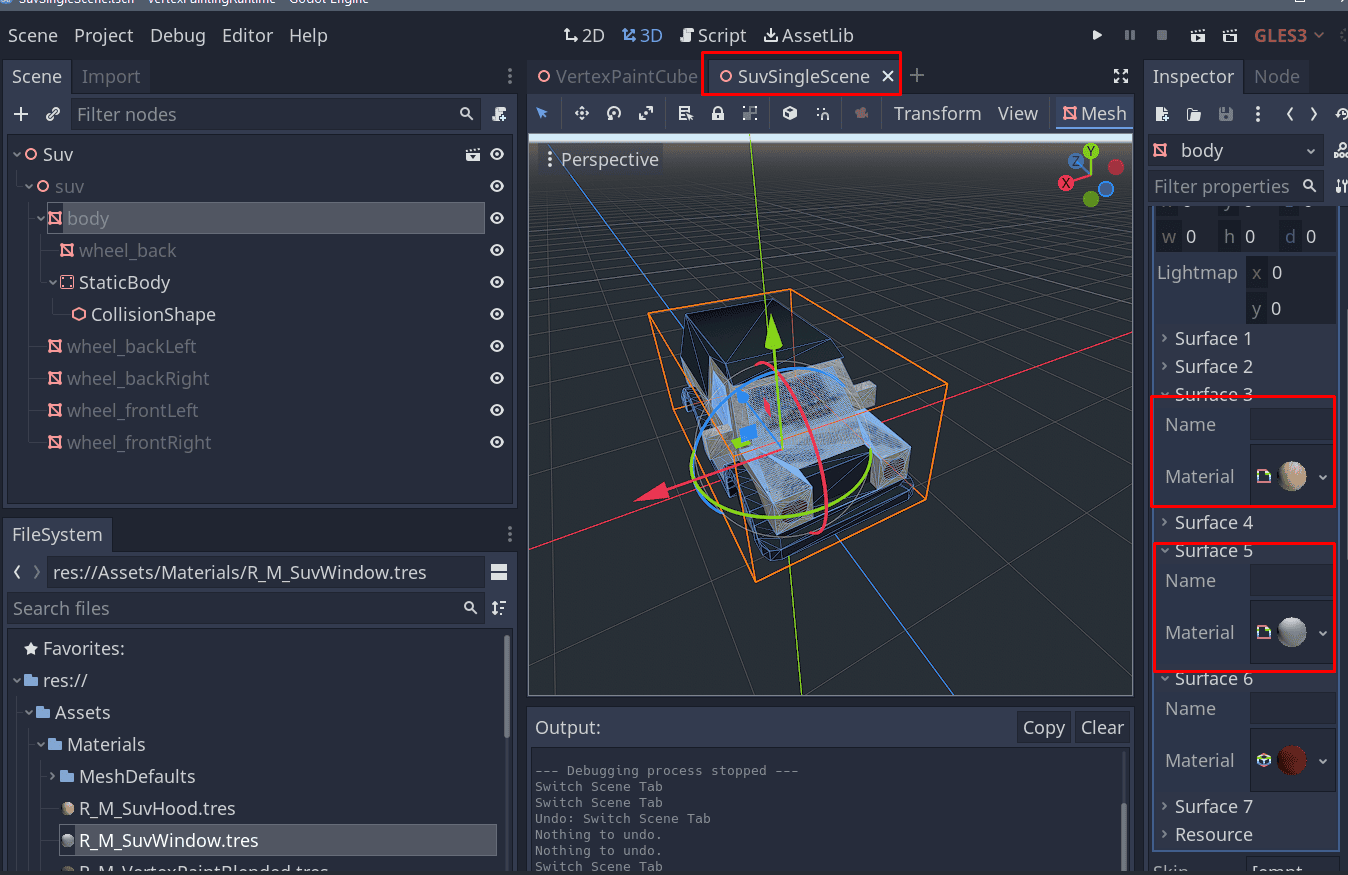
Task: Open the Debug menu
Action: (177, 36)
